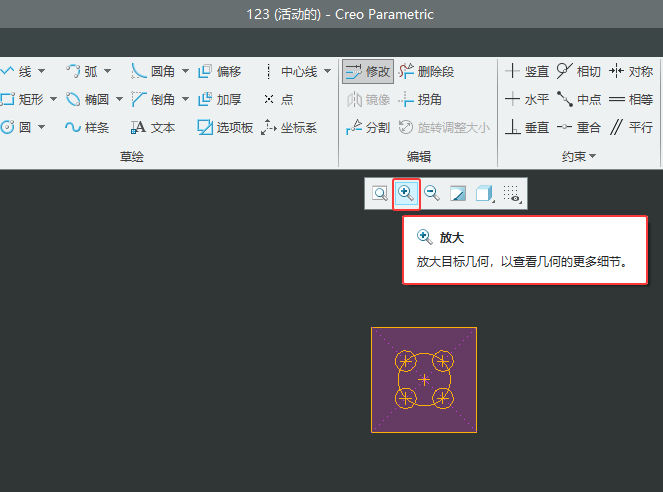Click the Refit zoom icon
The image size is (663, 492).
(x=380, y=194)
